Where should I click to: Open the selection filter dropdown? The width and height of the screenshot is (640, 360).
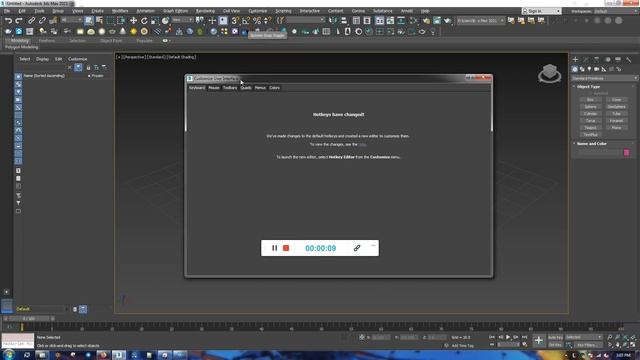click(72, 20)
